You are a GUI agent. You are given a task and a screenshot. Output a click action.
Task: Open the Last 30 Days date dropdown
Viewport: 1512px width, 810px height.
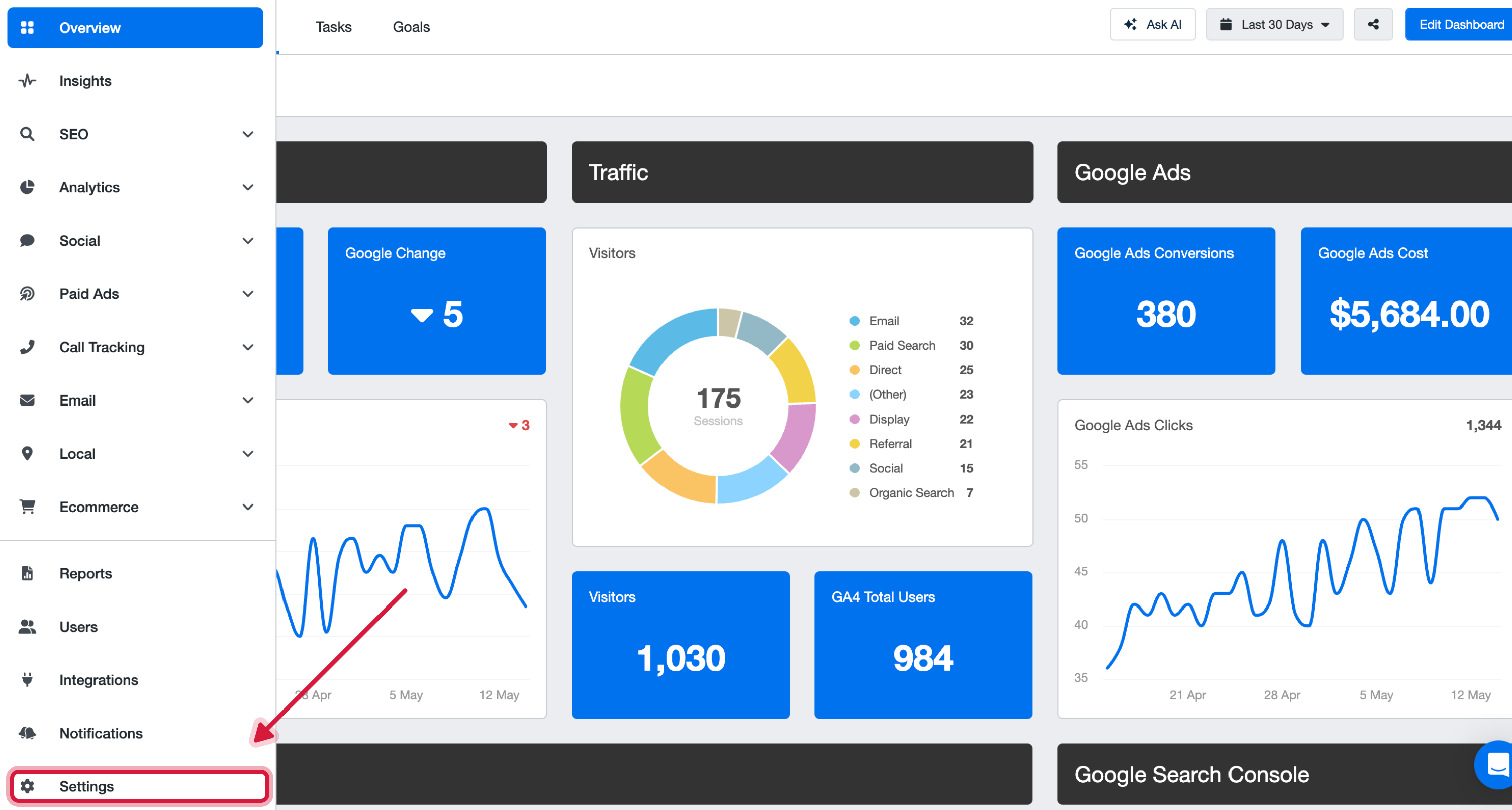(x=1274, y=24)
